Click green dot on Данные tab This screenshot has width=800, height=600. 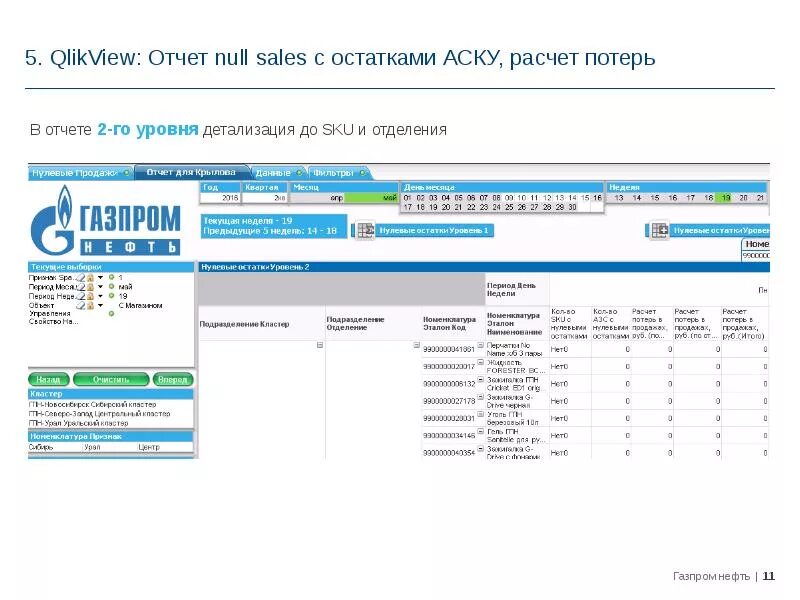click(x=299, y=173)
